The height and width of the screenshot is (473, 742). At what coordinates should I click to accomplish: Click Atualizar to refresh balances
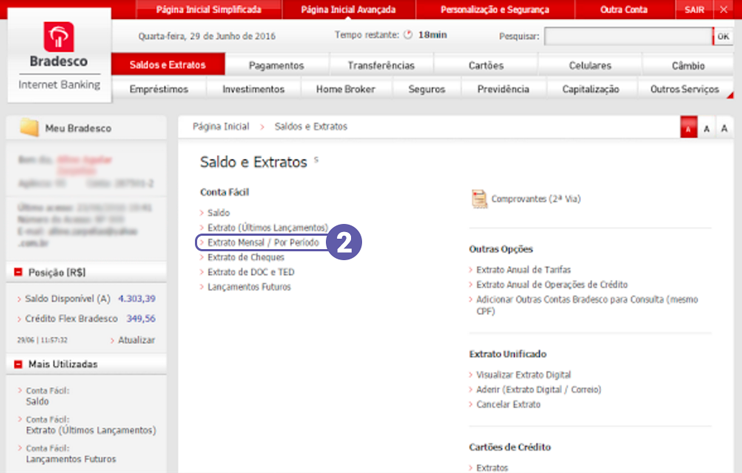pos(136,340)
